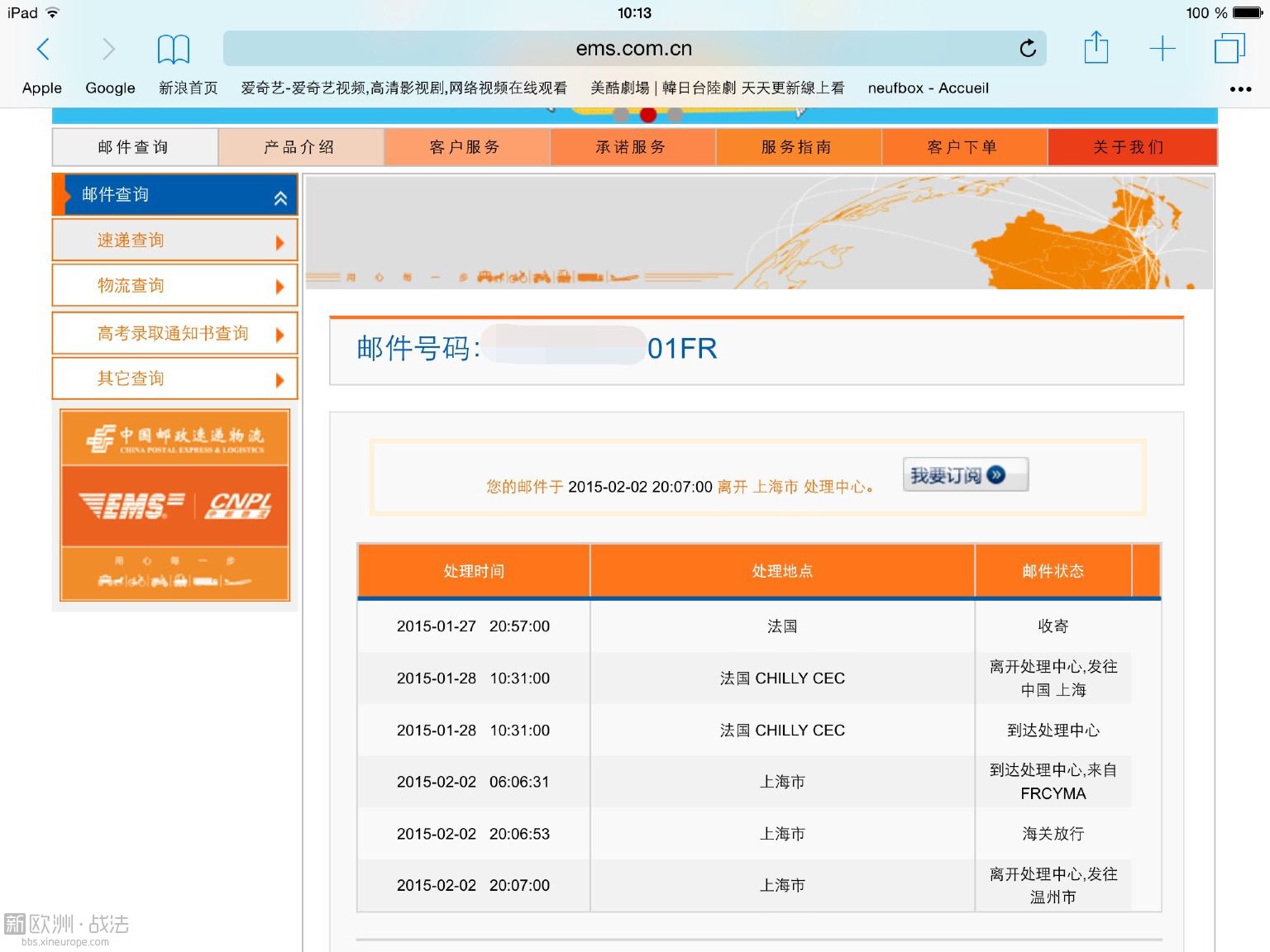This screenshot has width=1270, height=952.
Task: Tap the Safari back arrow
Action: coord(44,49)
